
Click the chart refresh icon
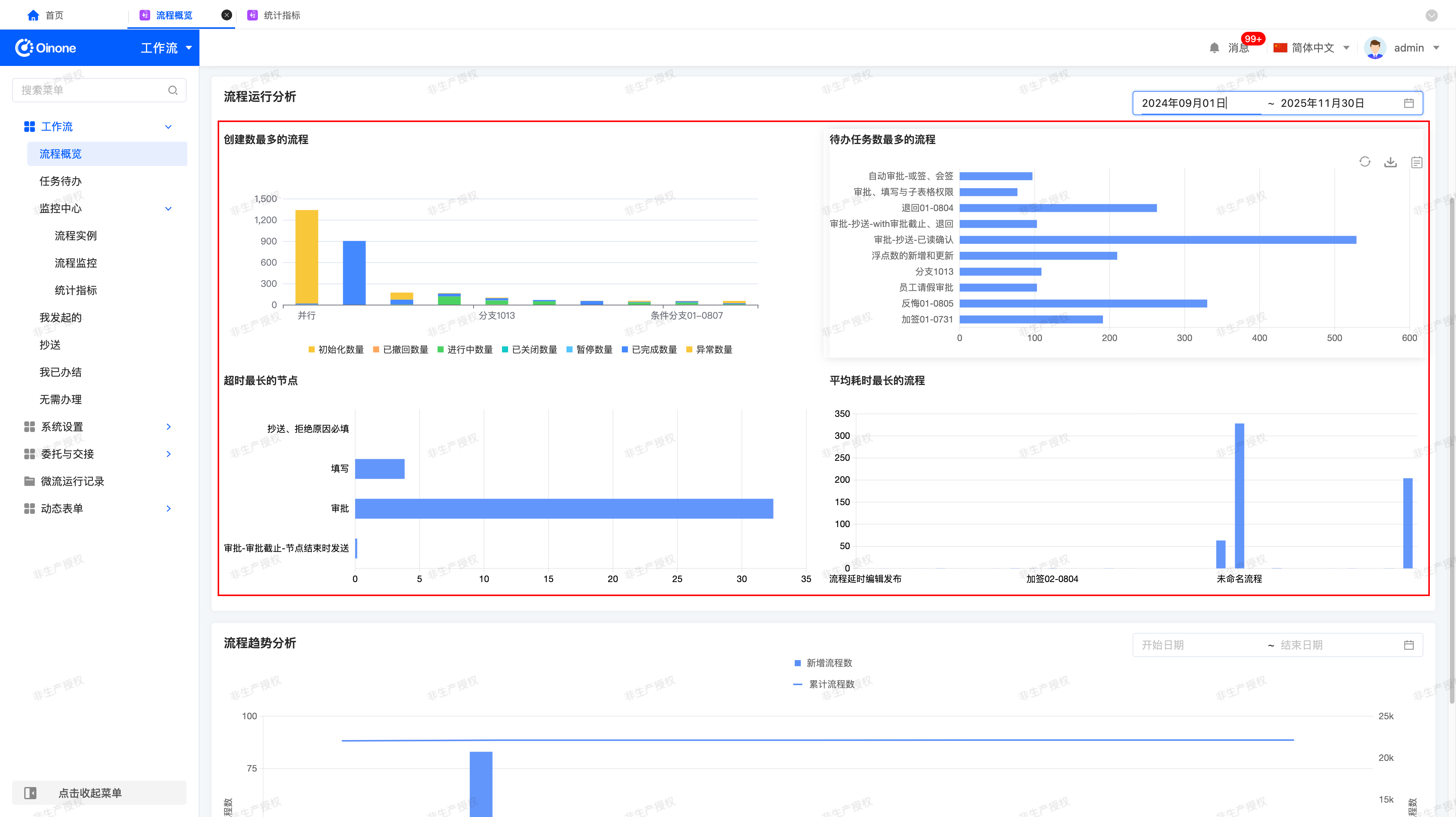(x=1365, y=161)
